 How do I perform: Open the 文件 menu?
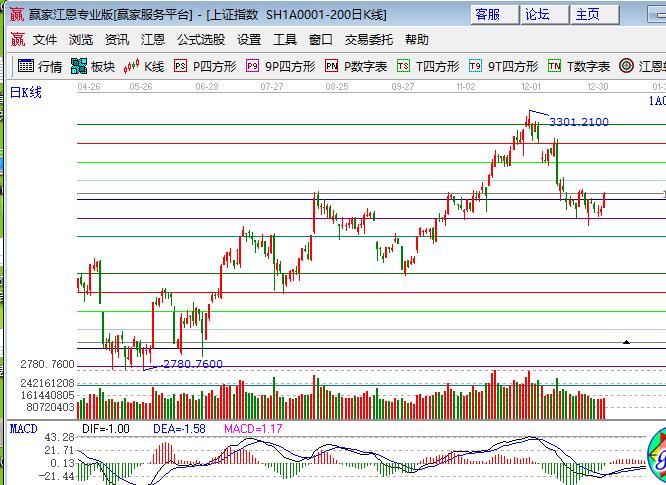pyautogui.click(x=45, y=40)
